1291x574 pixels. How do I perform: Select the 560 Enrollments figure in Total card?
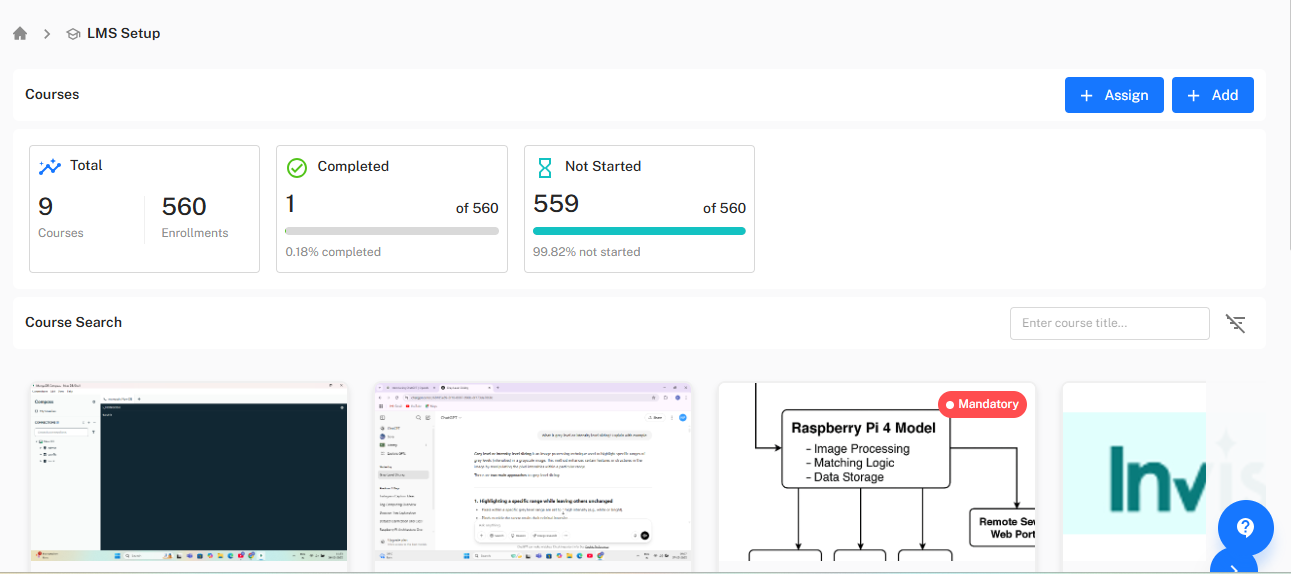[x=184, y=207]
